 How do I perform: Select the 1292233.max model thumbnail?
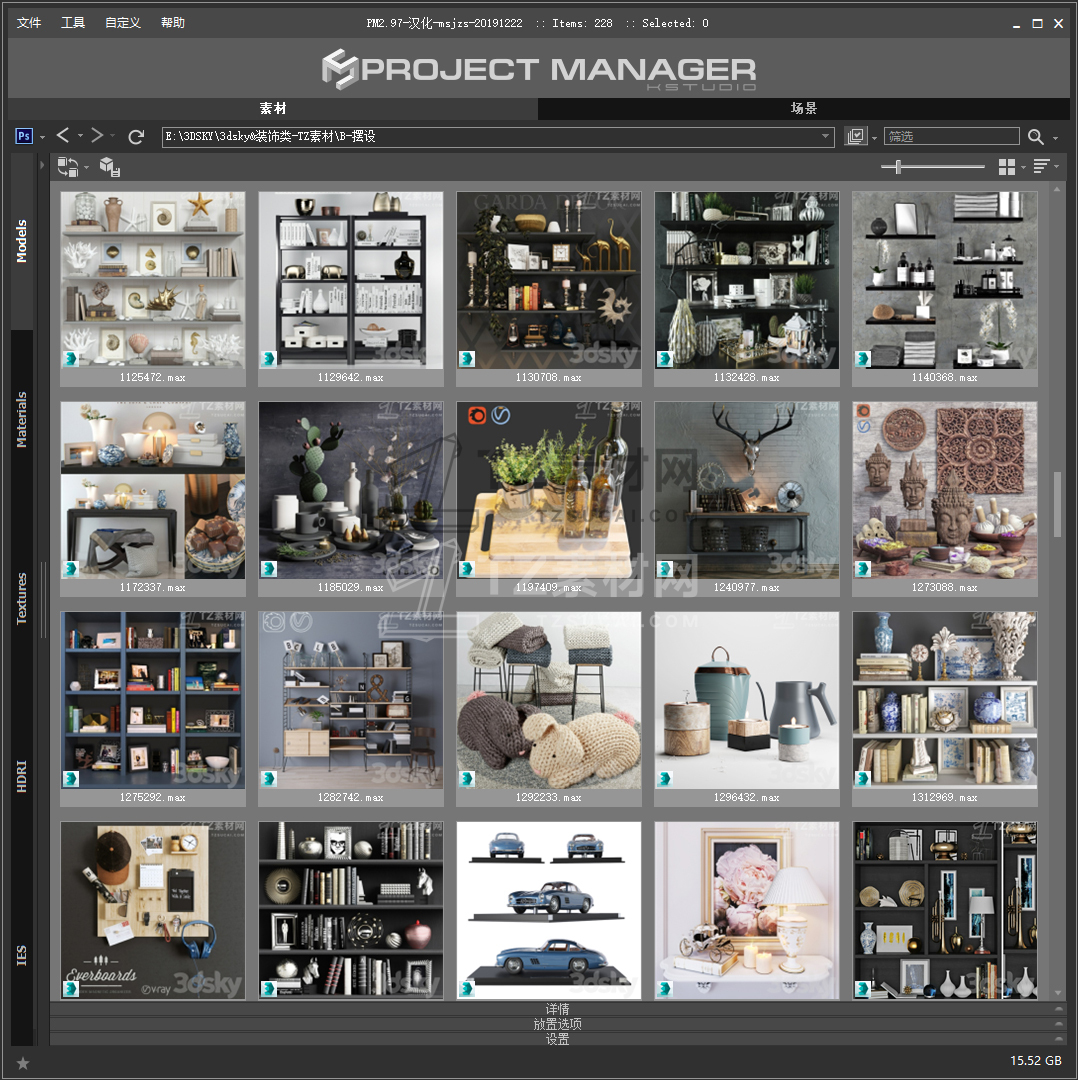pos(549,700)
